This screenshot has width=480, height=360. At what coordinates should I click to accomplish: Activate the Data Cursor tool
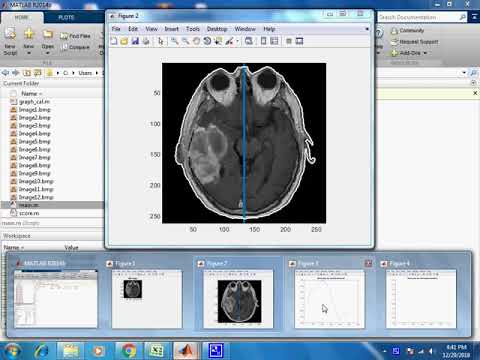(x=218, y=41)
